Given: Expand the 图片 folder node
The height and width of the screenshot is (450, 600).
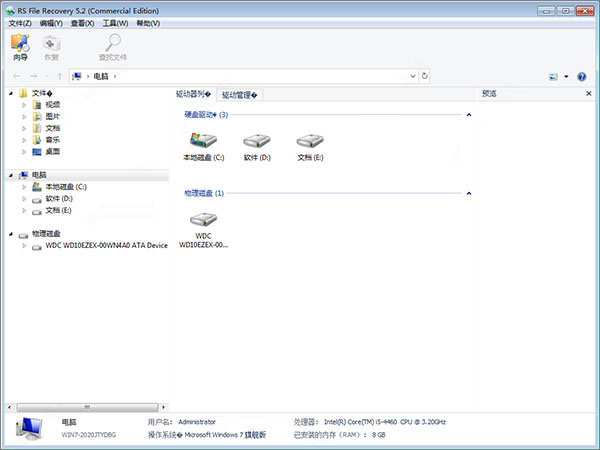Looking at the screenshot, I should 24,116.
